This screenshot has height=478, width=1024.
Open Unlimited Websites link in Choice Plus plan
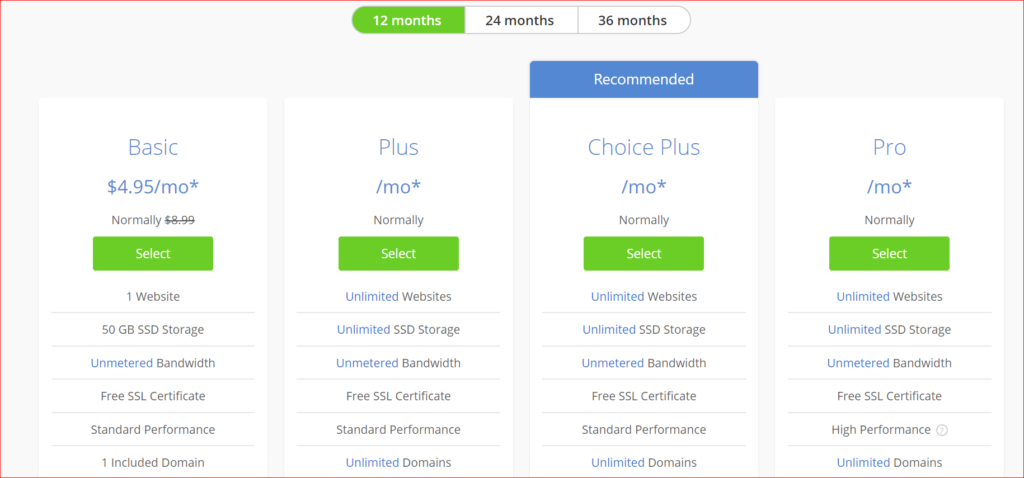pos(617,297)
